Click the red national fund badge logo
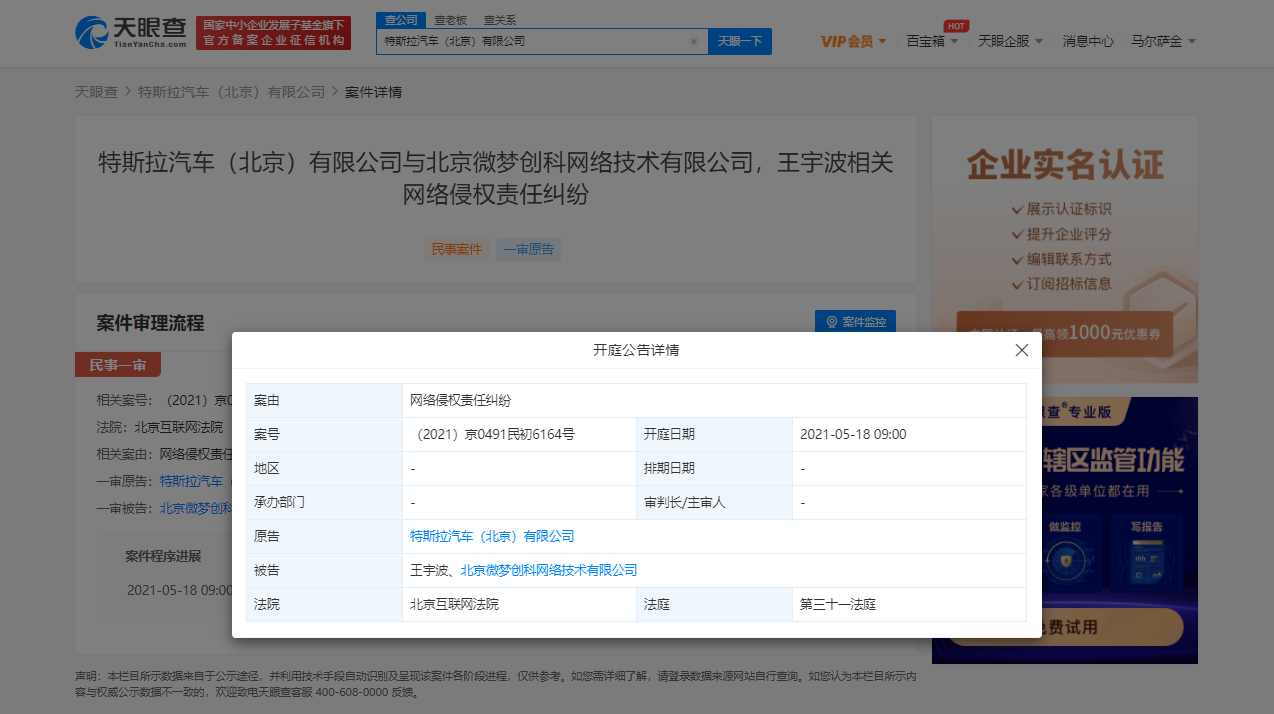Screen dimensions: 1274x714 273,31
